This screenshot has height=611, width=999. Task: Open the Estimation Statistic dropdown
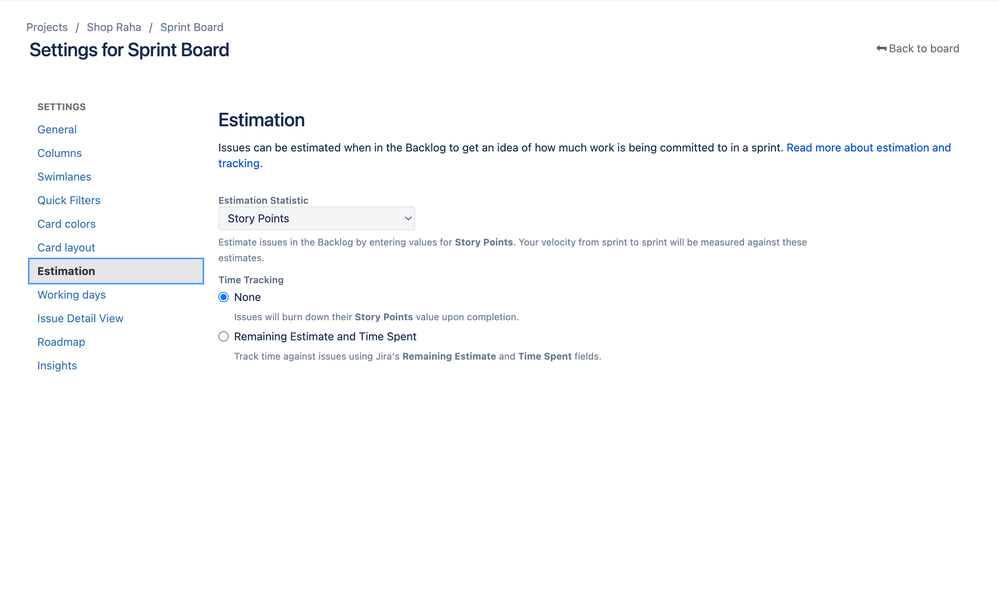click(x=316, y=218)
